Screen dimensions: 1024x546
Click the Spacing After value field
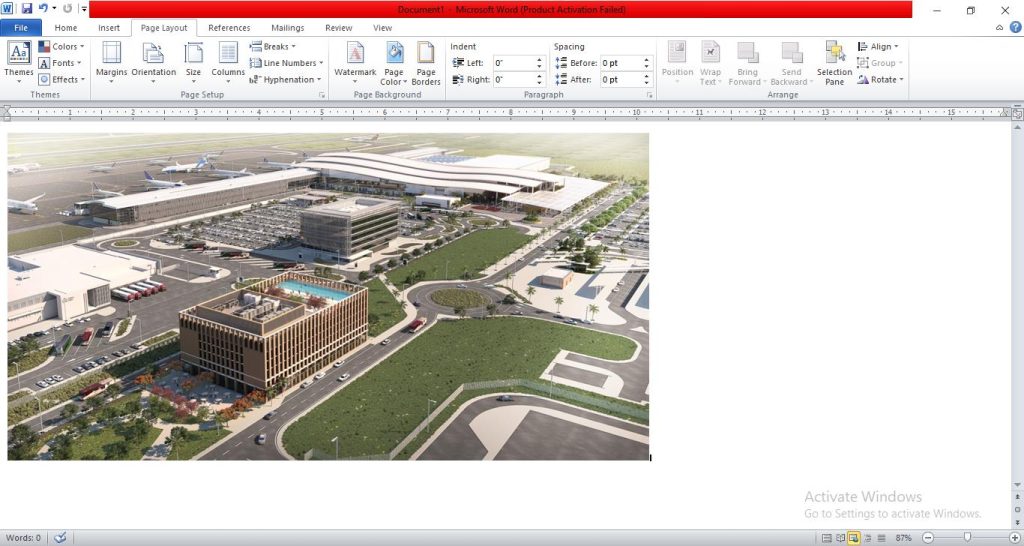click(621, 79)
